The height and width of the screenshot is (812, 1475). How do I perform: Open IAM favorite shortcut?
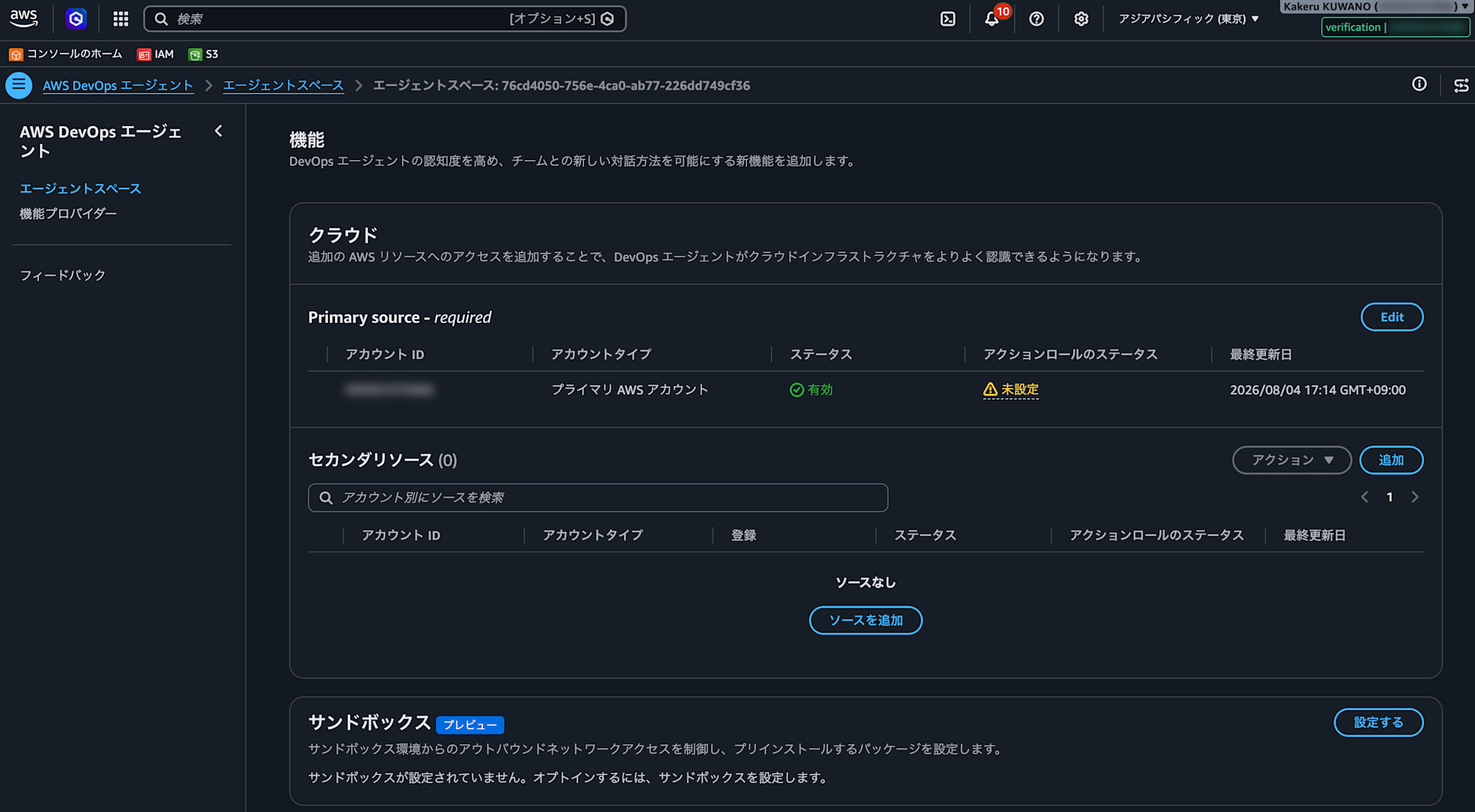tap(156, 54)
